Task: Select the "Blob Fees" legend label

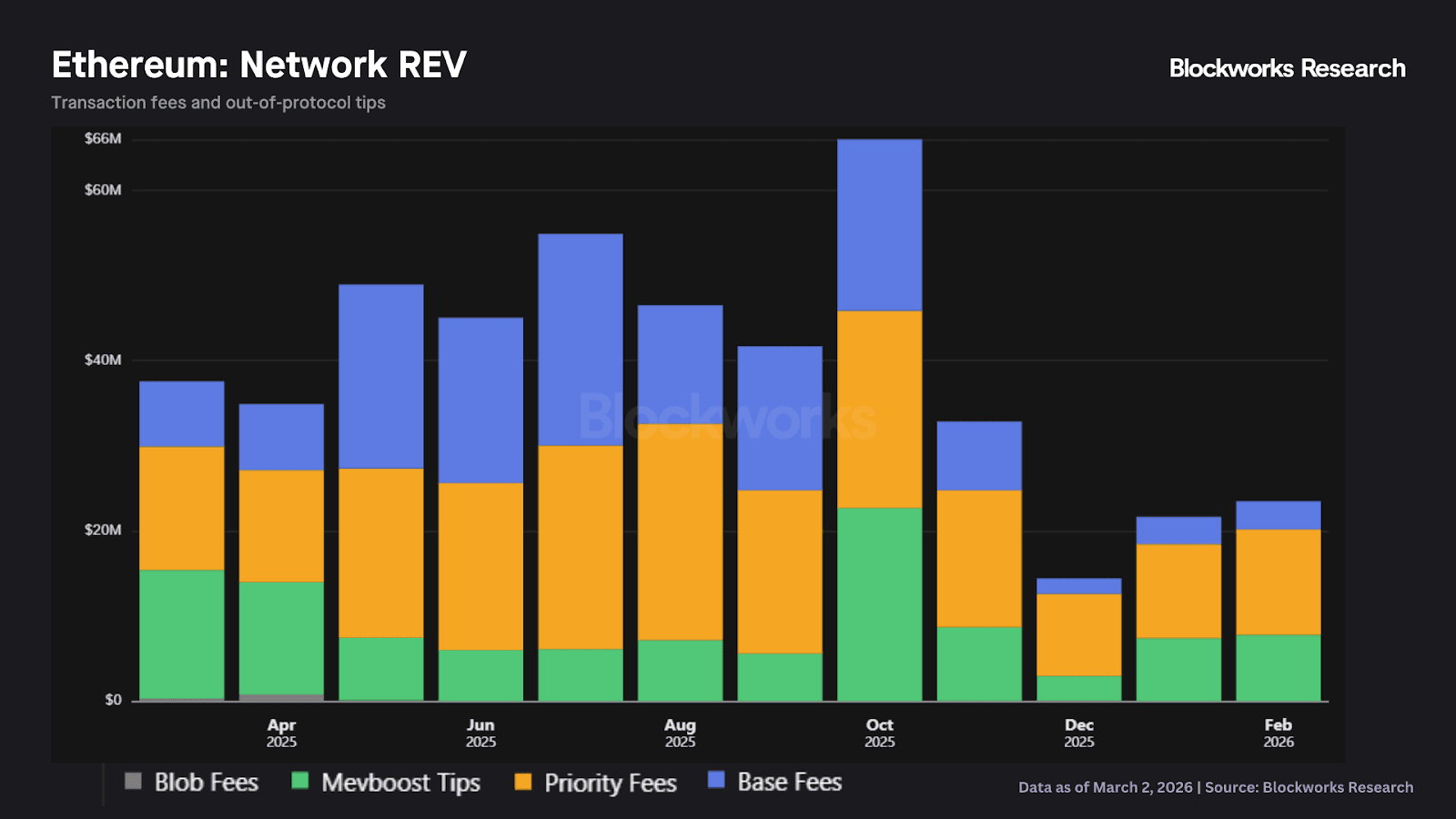Action: 207,783
